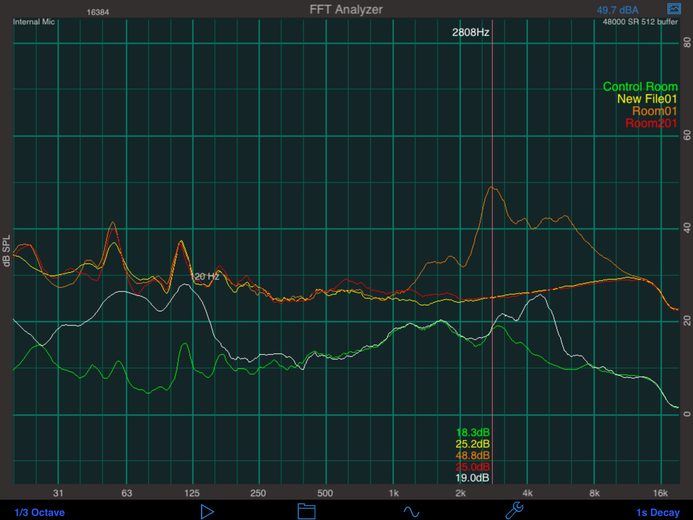Tap the 2k frequency axis label

[x=461, y=493]
